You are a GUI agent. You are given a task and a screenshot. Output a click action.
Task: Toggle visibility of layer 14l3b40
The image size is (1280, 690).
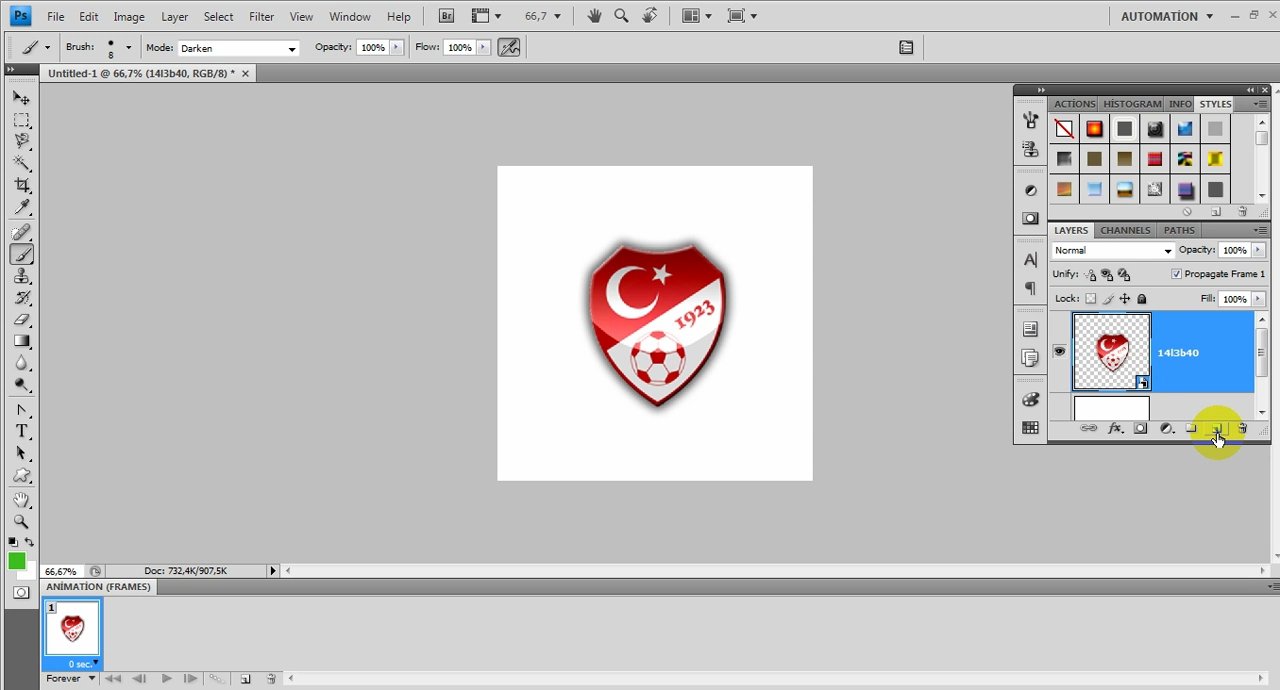(1059, 351)
